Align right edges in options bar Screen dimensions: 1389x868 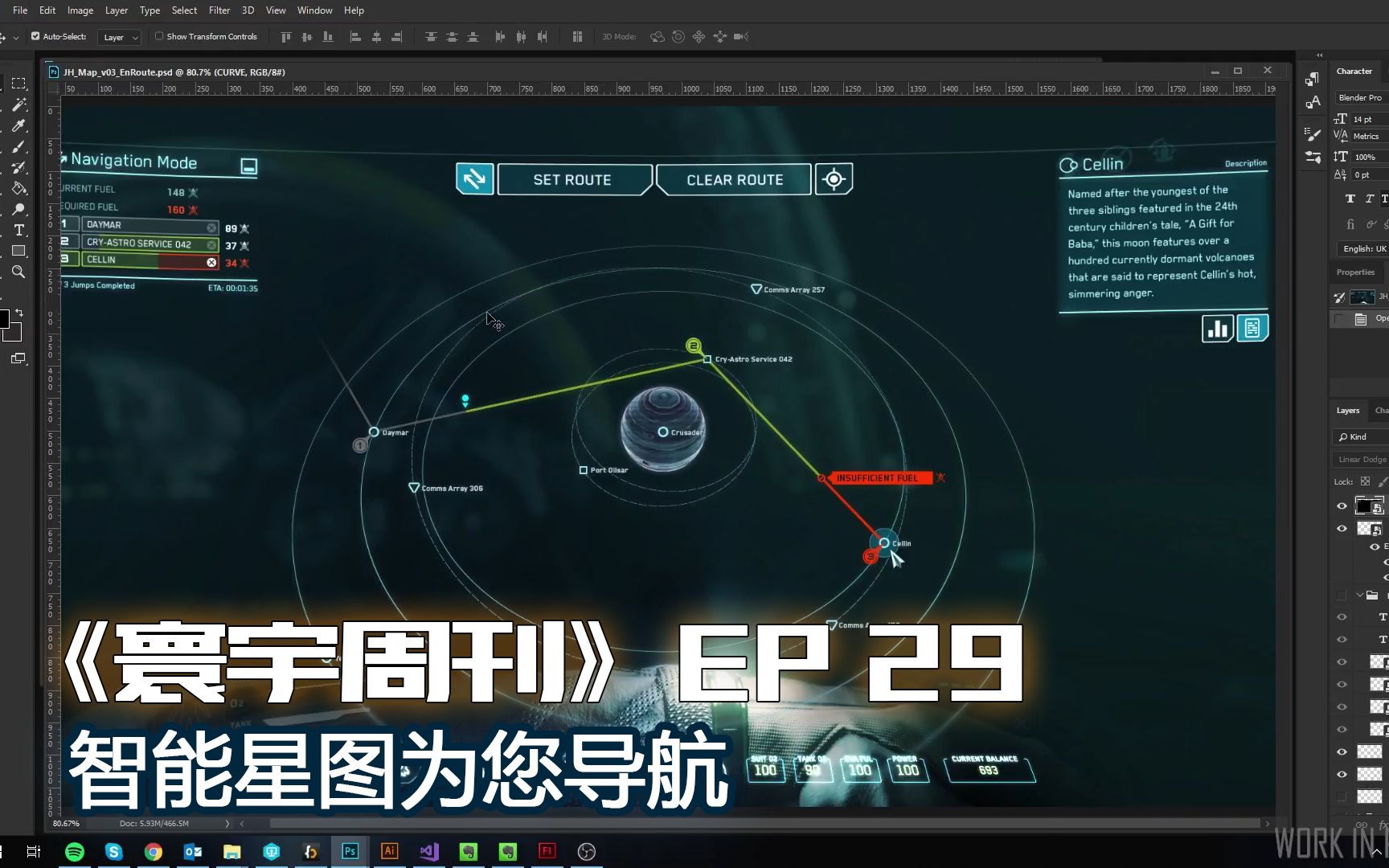point(397,37)
